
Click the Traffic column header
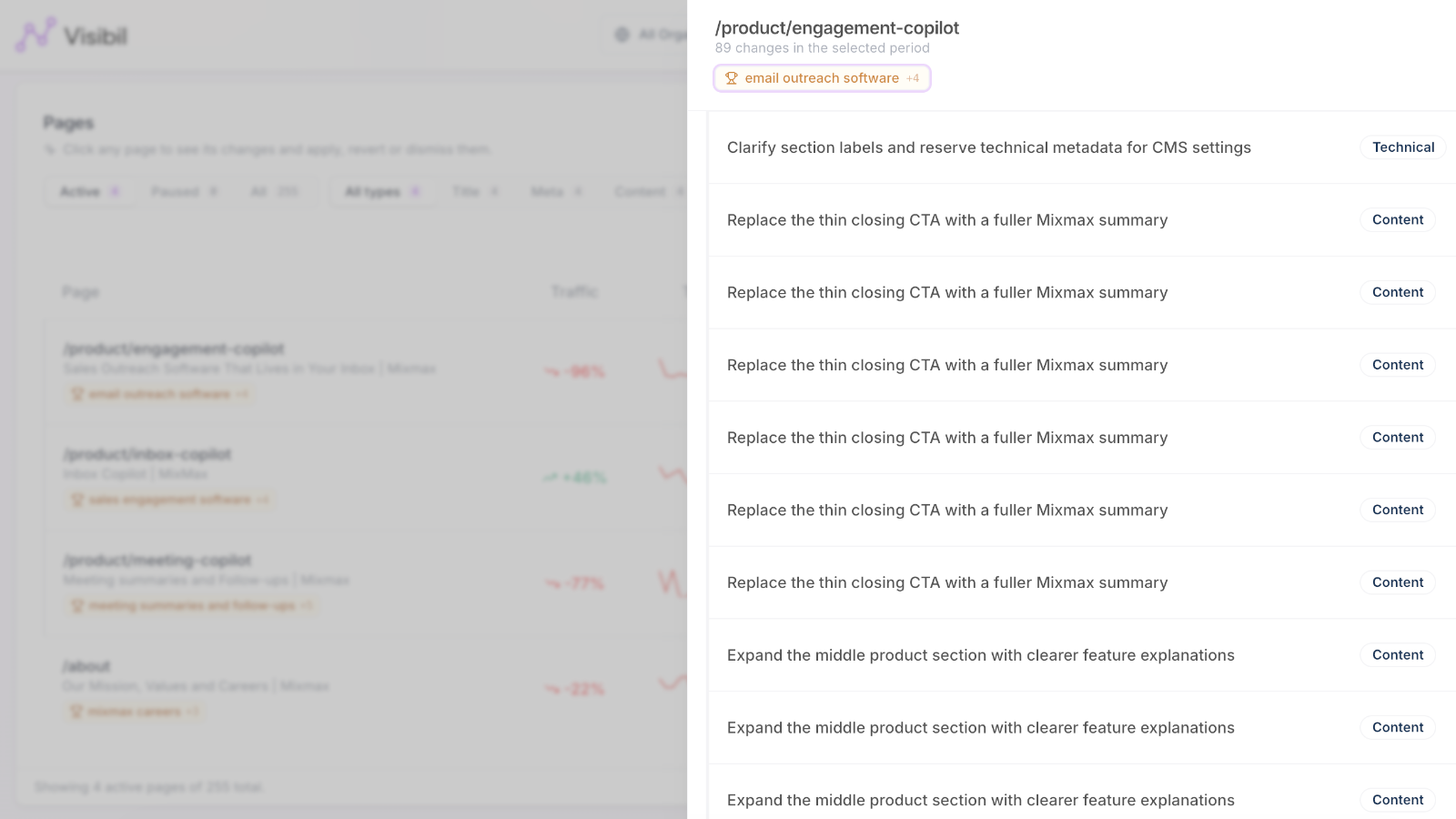click(x=574, y=291)
